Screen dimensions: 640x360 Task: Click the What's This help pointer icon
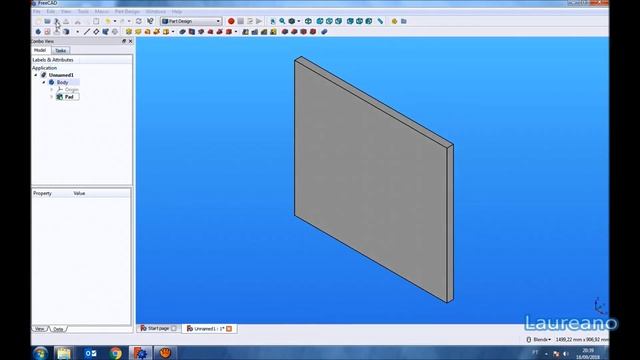150,21
